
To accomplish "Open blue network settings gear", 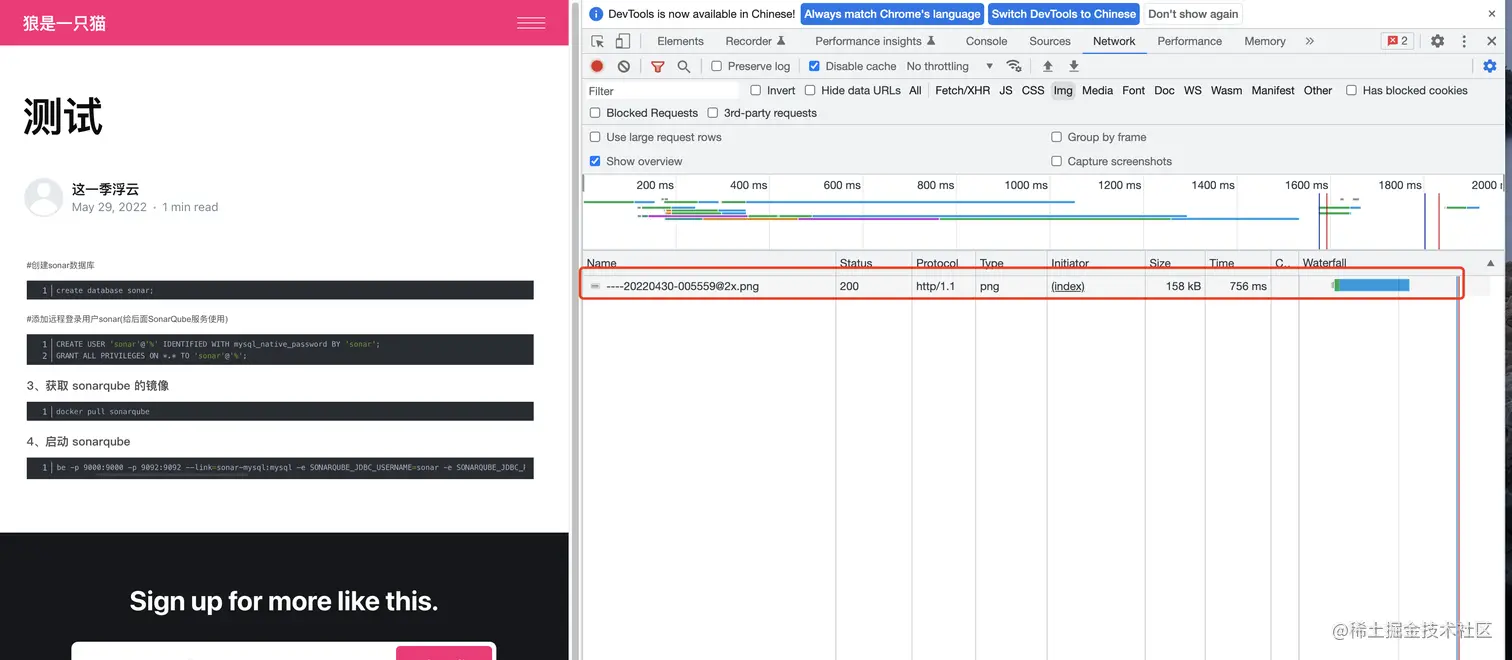I will click(1490, 66).
